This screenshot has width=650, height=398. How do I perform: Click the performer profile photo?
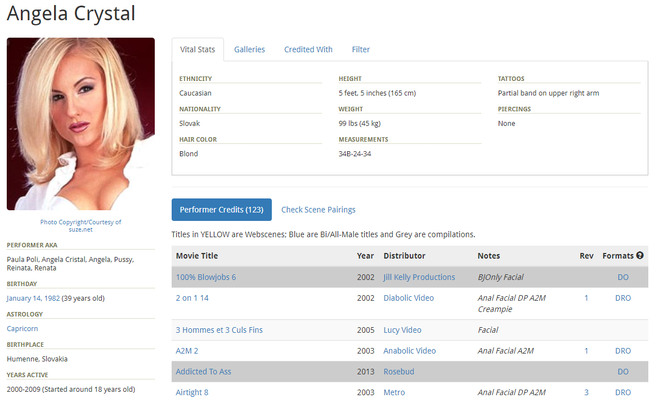81,124
